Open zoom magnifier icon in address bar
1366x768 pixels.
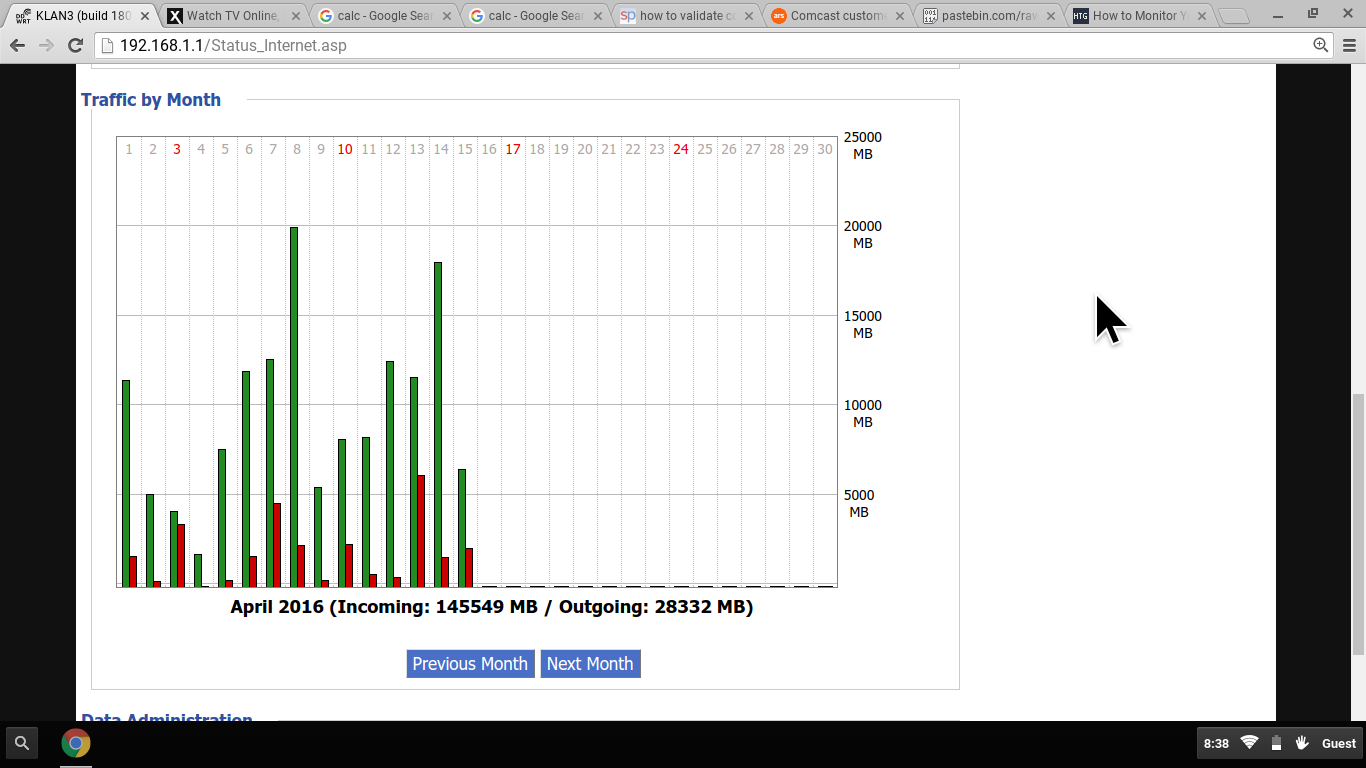click(1321, 45)
